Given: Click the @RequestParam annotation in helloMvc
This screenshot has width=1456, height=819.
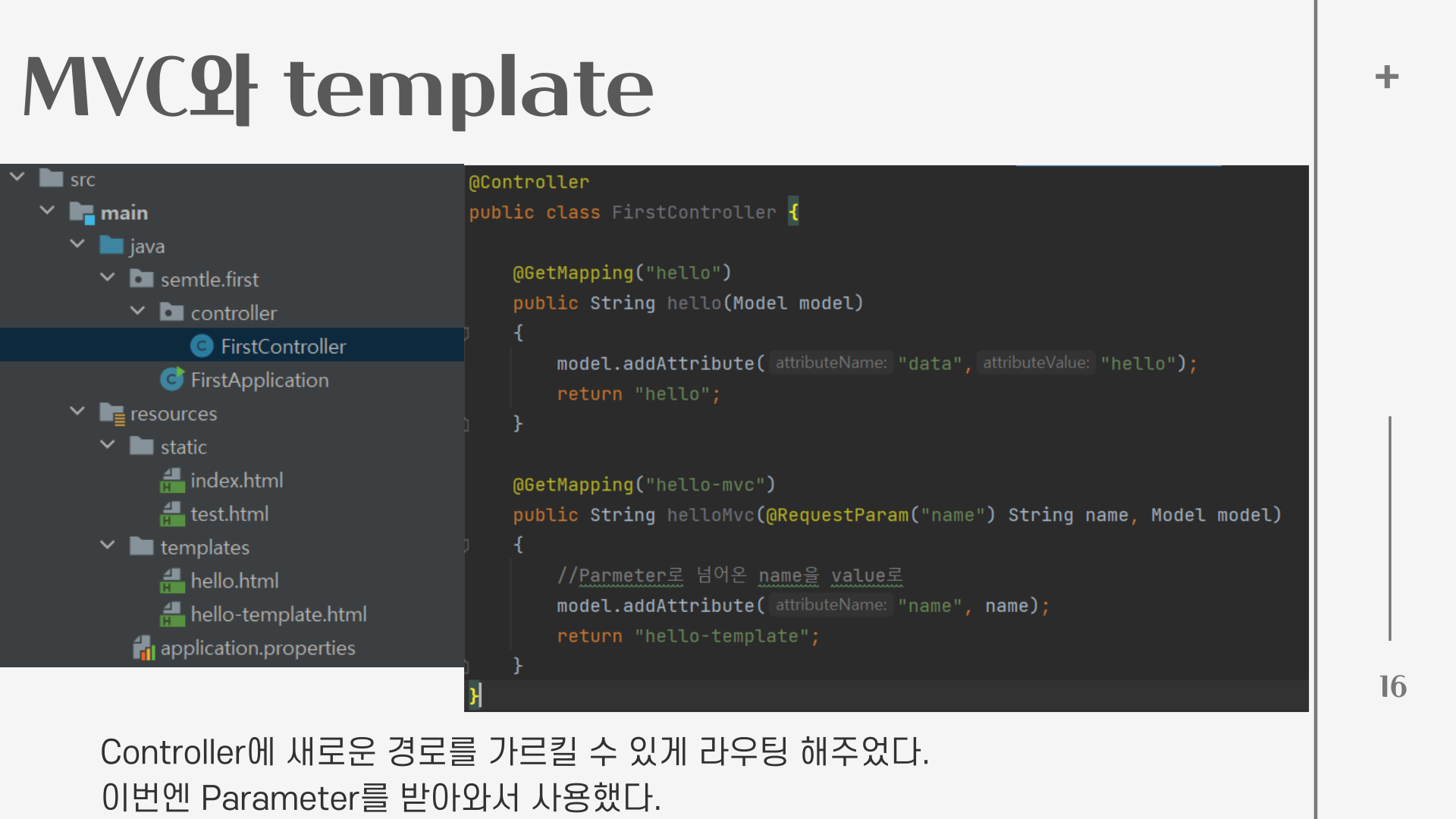Looking at the screenshot, I should pos(836,516).
